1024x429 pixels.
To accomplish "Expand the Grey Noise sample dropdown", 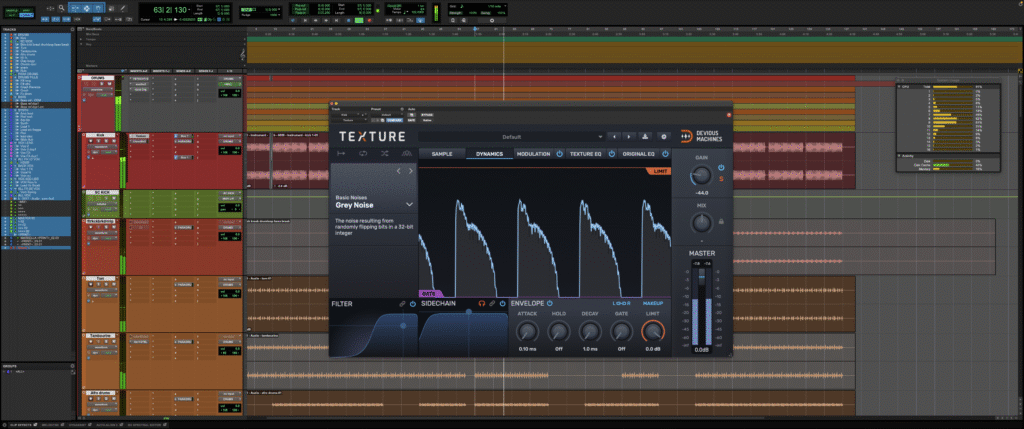I will [409, 204].
